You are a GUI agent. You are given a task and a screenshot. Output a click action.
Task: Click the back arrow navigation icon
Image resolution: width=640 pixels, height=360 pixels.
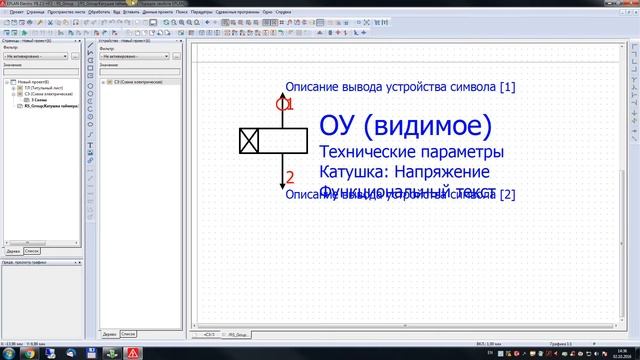[x=207, y=22]
